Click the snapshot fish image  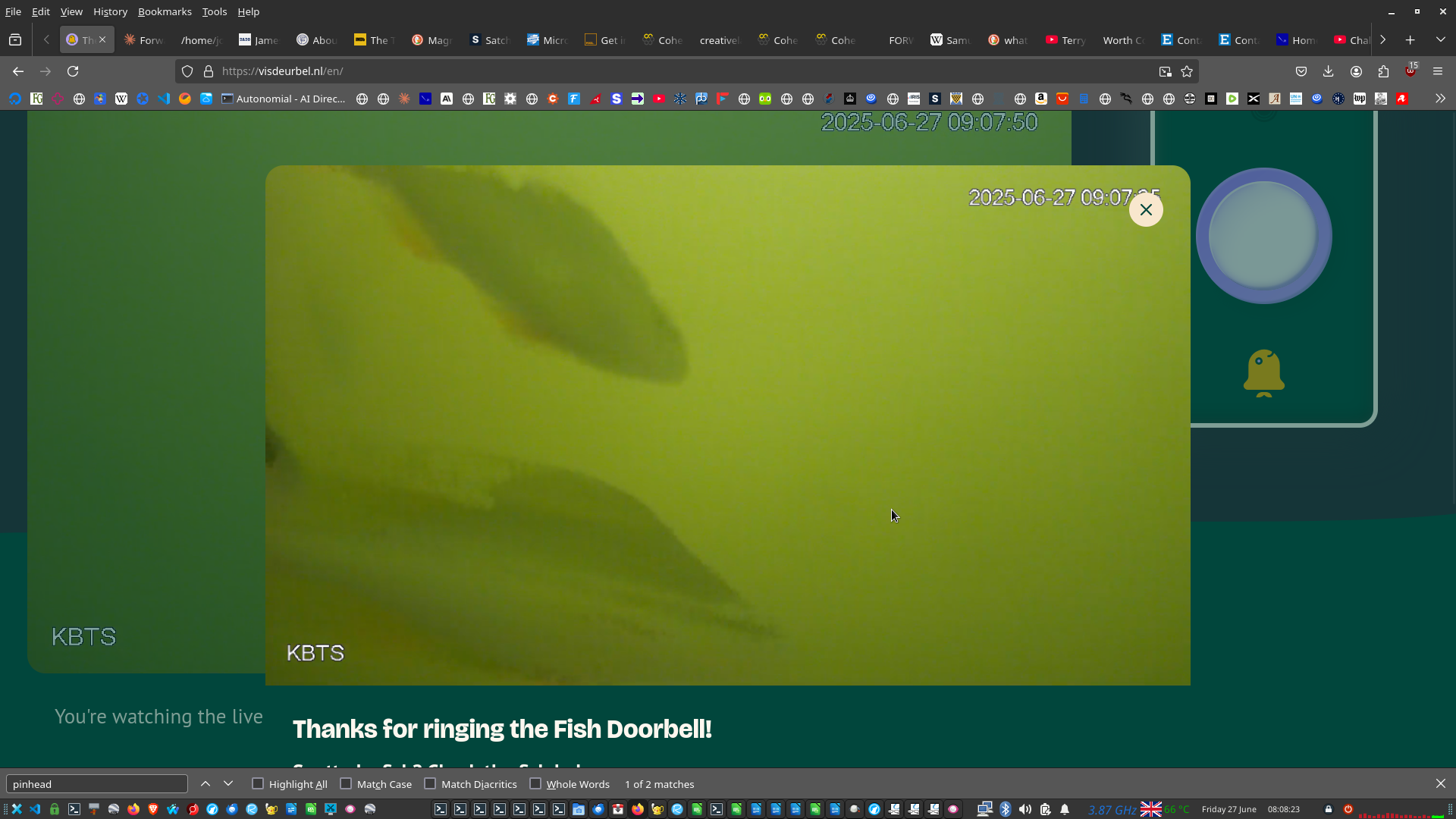728,425
